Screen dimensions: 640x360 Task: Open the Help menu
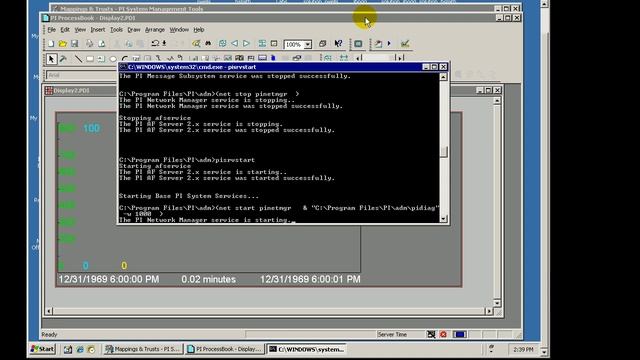[199, 30]
